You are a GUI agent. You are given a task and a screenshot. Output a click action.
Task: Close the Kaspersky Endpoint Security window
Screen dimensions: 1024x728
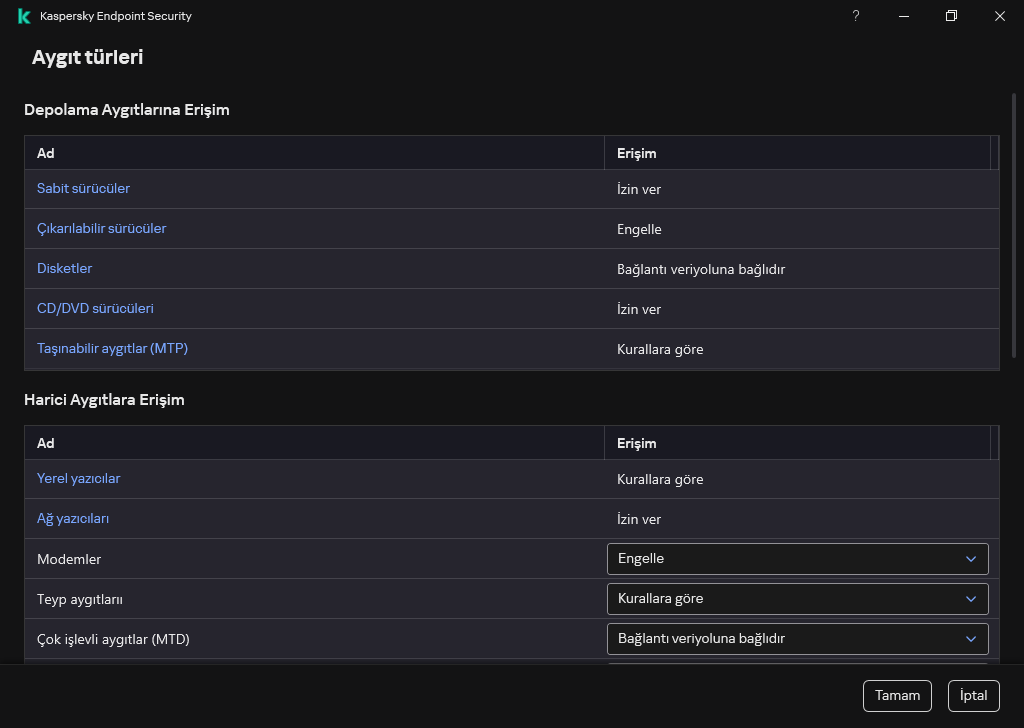pos(1000,16)
